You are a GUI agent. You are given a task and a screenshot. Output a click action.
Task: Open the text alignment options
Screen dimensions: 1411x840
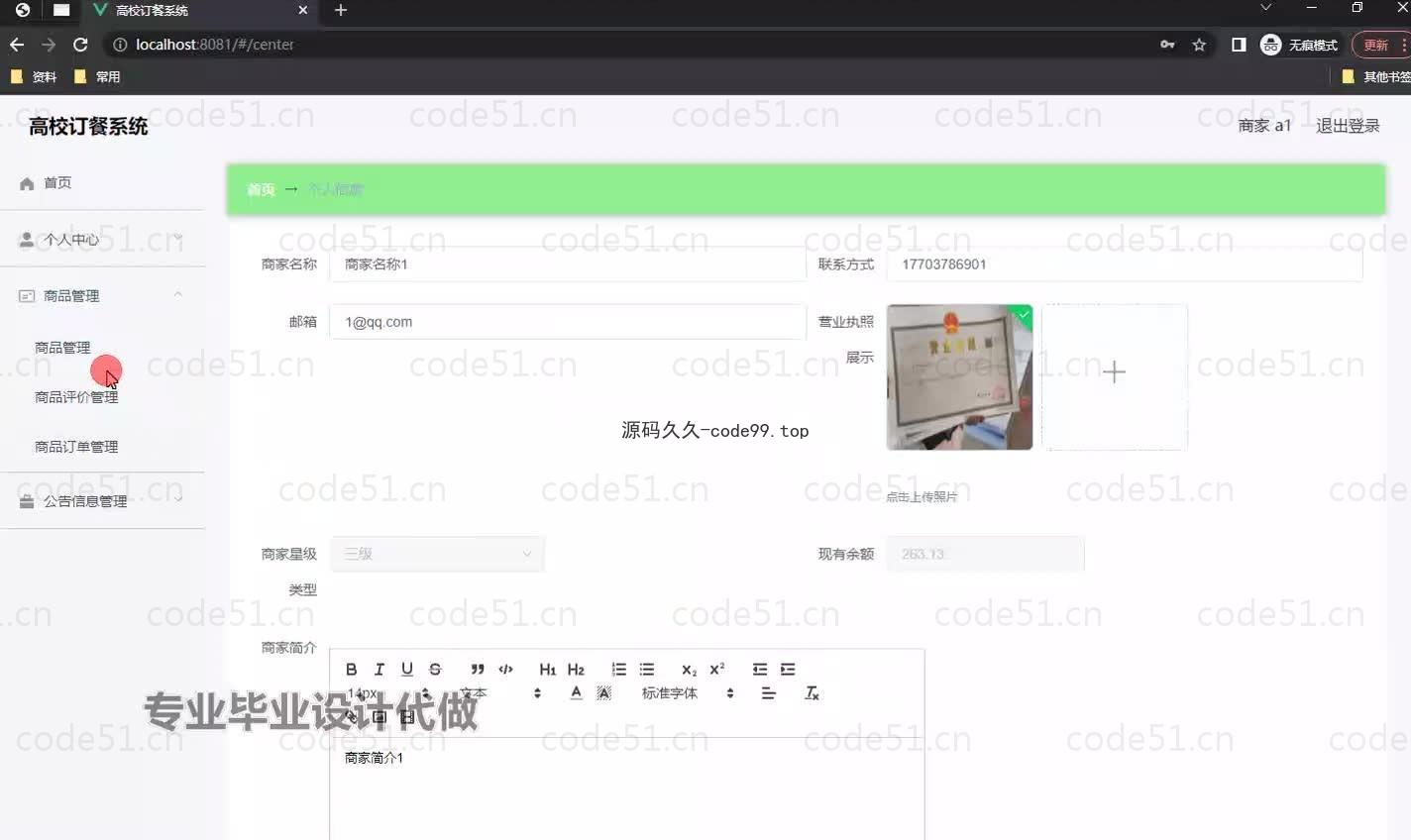pyautogui.click(x=768, y=693)
